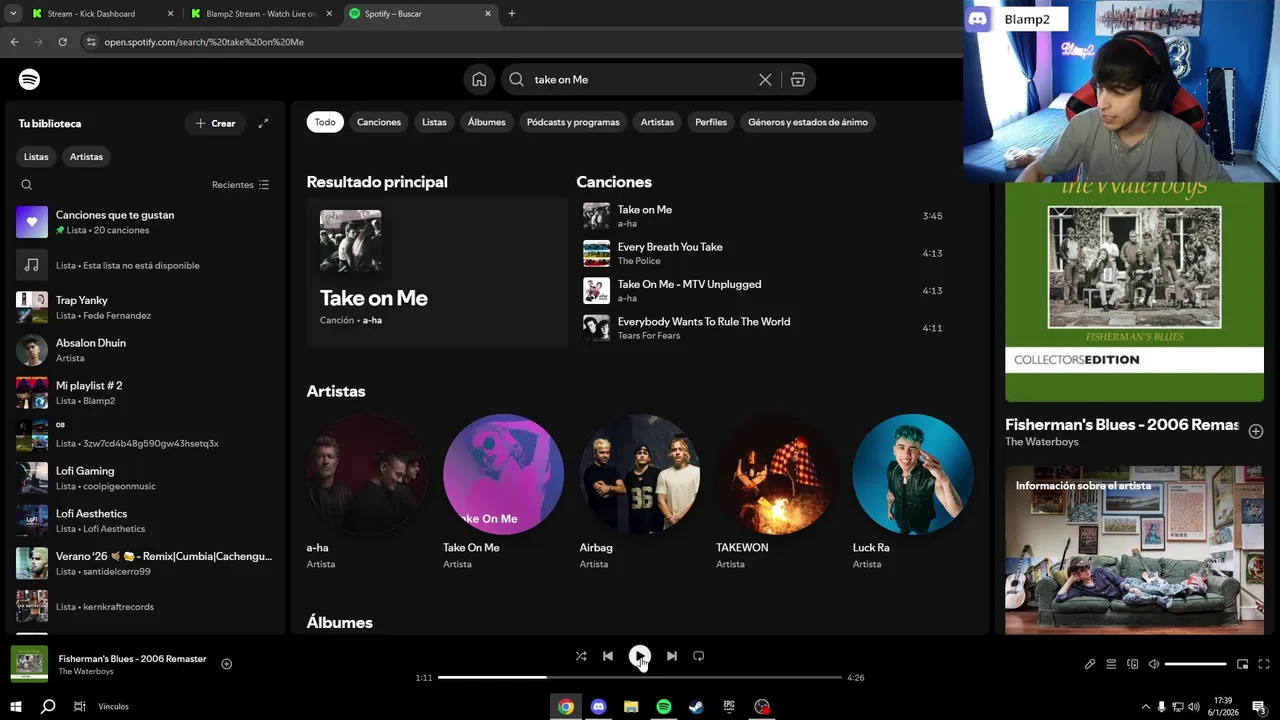Open the lyrics microphone icon

tap(1090, 664)
